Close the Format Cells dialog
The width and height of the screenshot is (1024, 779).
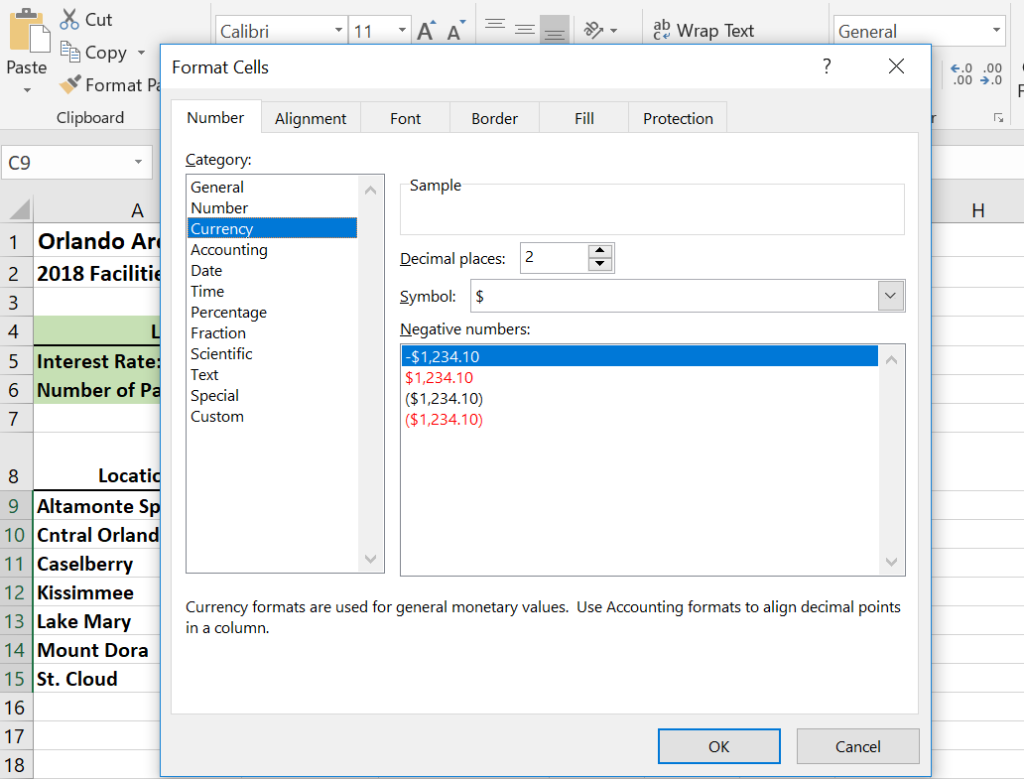(x=897, y=66)
